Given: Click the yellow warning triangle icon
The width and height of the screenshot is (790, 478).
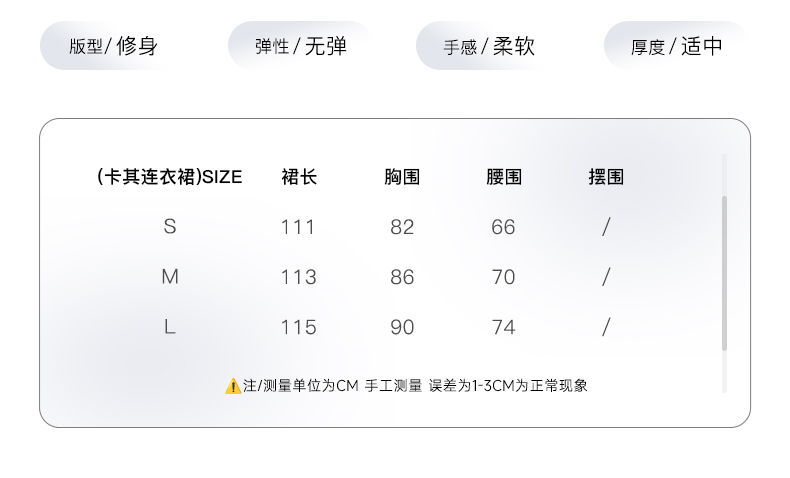Looking at the screenshot, I should click(x=233, y=386).
